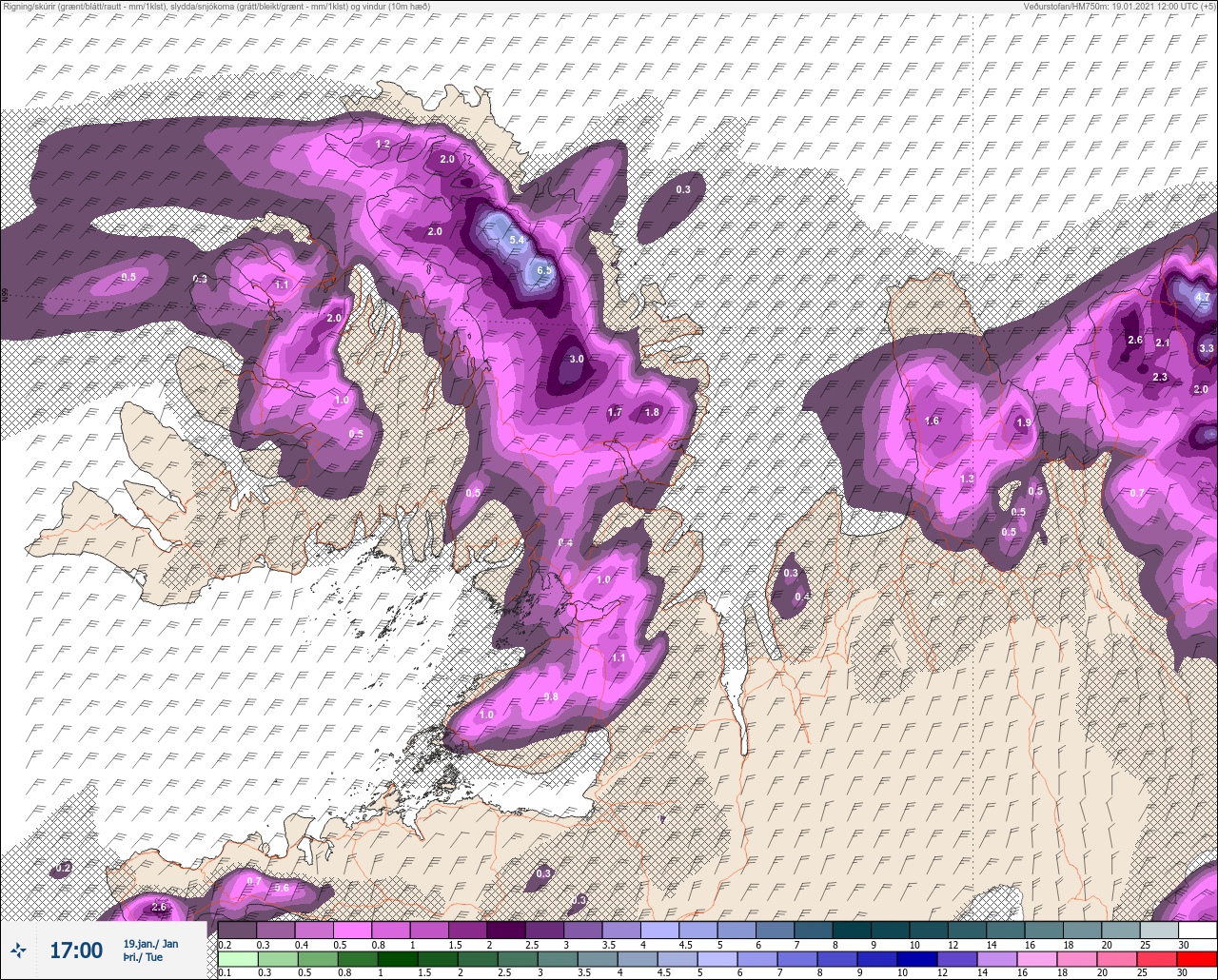Click the 4.7 value label near the right edge
Screen dimensions: 1218x980
tap(1202, 298)
